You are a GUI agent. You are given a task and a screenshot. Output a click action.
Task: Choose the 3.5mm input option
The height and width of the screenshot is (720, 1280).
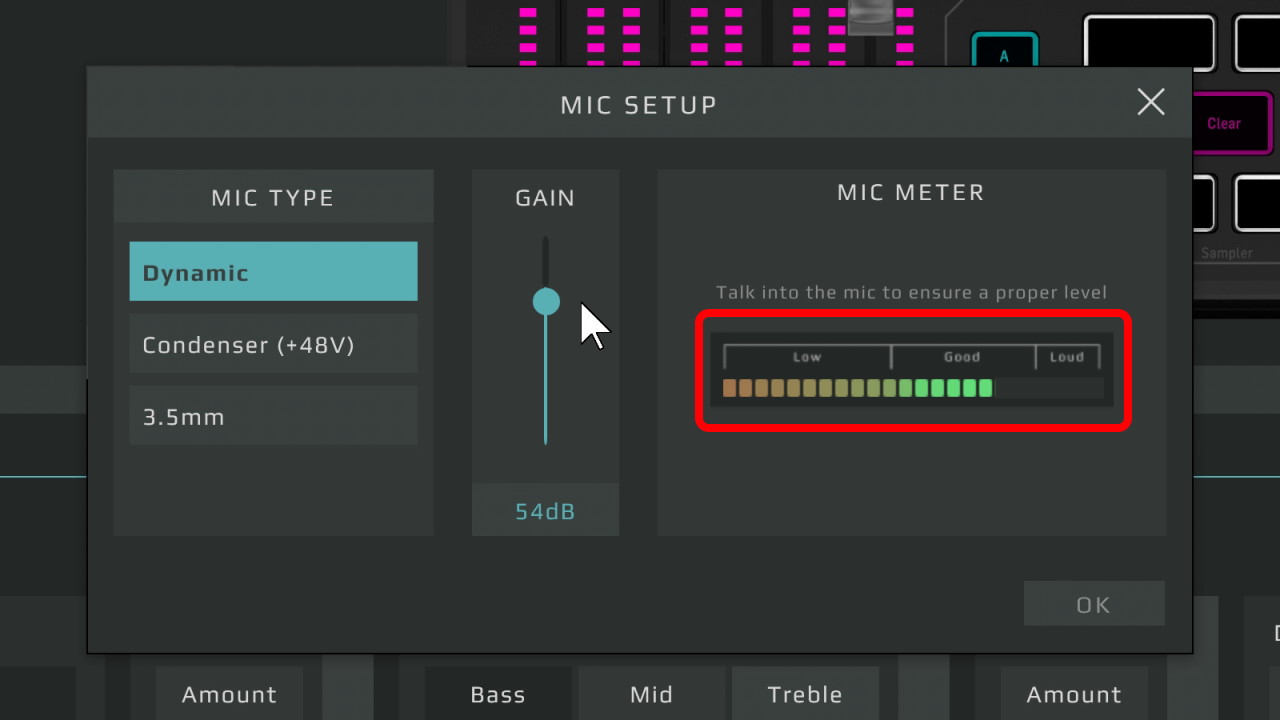272,415
